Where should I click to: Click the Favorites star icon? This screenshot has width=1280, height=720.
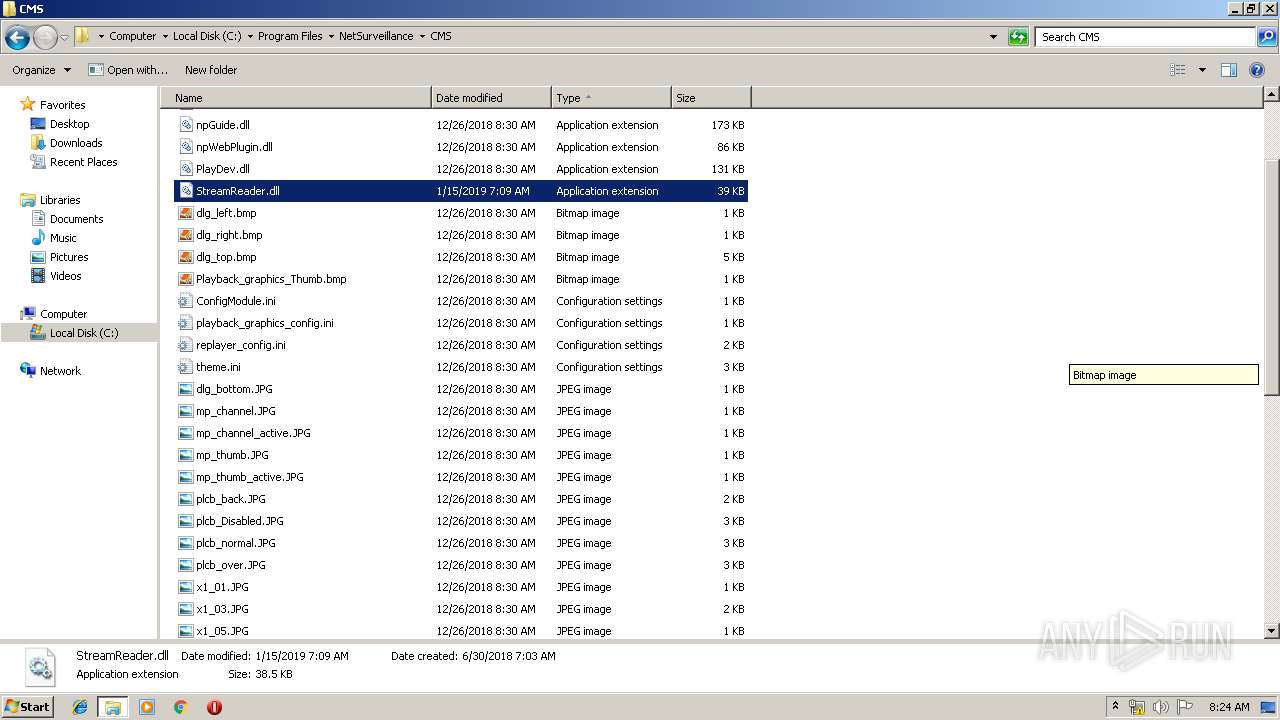pyautogui.click(x=28, y=104)
